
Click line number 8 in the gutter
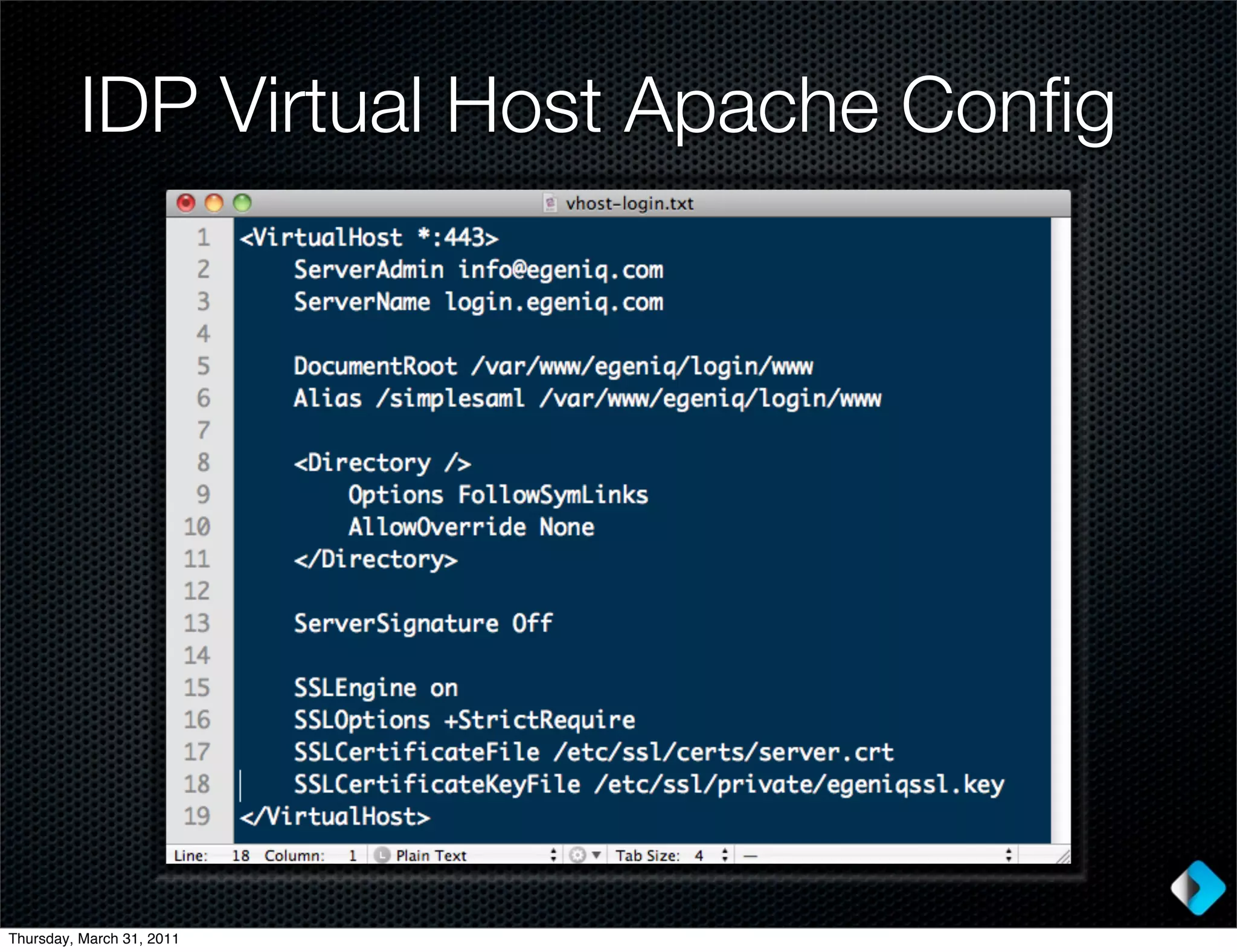point(204,462)
